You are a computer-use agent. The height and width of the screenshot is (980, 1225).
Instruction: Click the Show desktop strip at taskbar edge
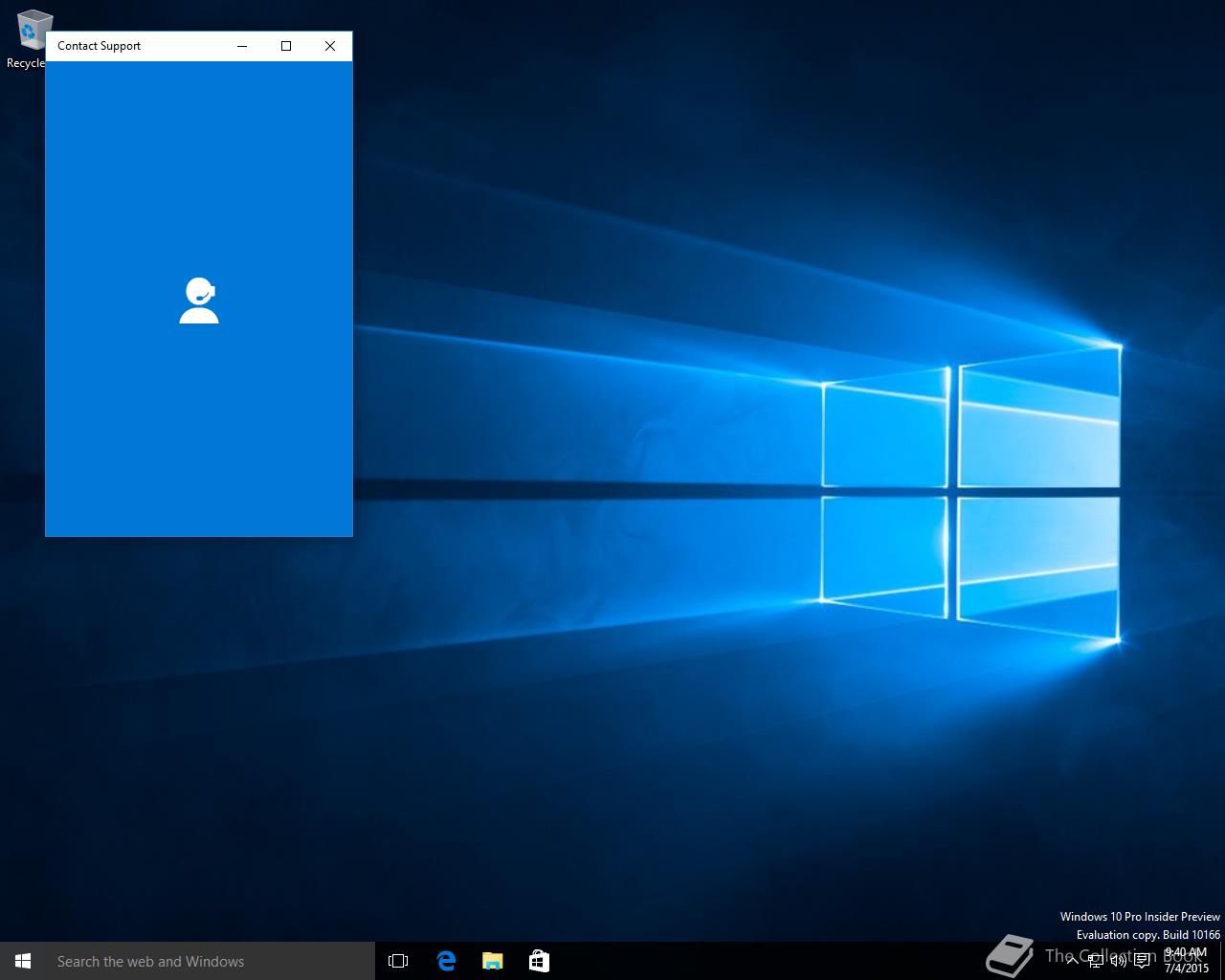point(1222,961)
